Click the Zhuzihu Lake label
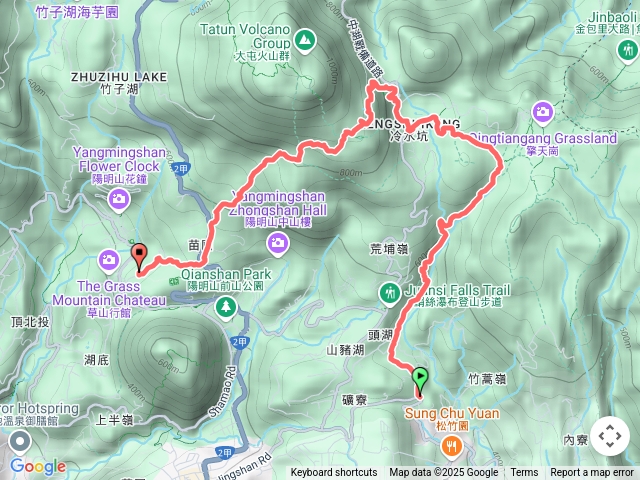Viewport: 640px width, 480px height. coord(119,83)
